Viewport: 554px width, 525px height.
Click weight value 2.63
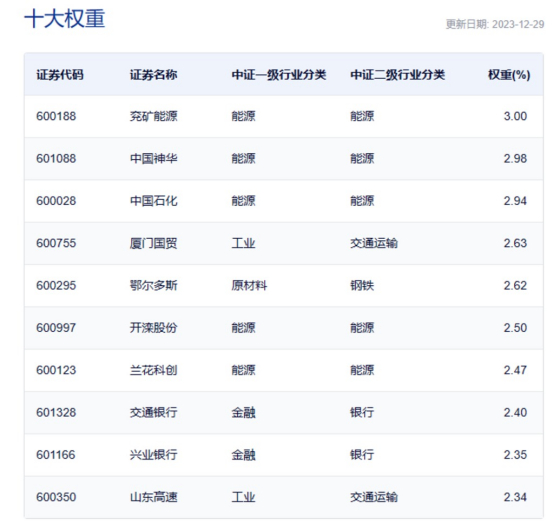coord(515,243)
